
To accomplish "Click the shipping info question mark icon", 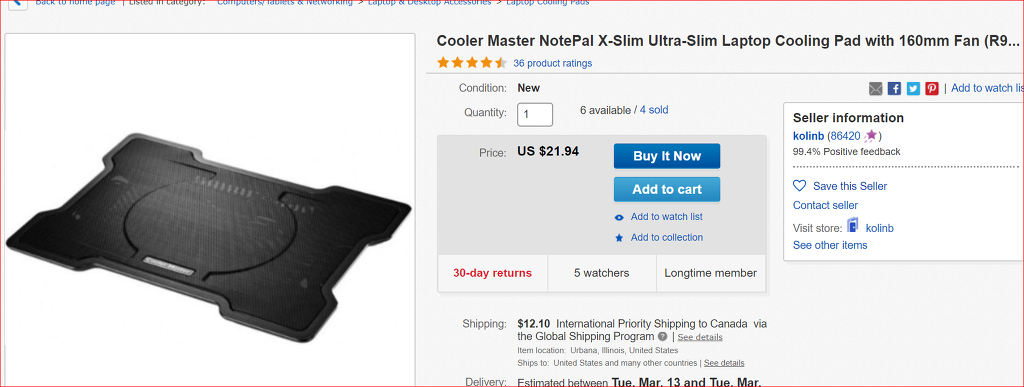I will [x=662, y=337].
